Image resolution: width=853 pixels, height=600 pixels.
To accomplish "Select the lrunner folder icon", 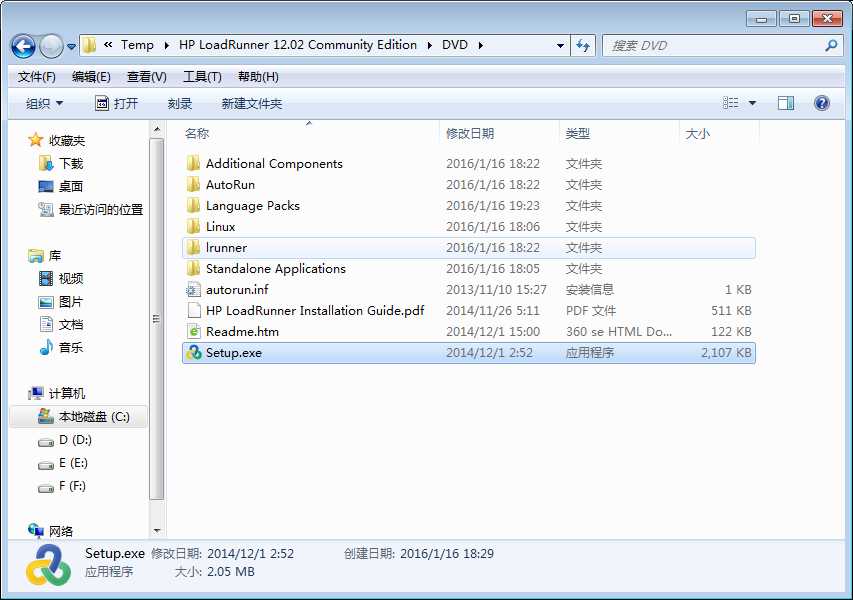I will click(193, 248).
